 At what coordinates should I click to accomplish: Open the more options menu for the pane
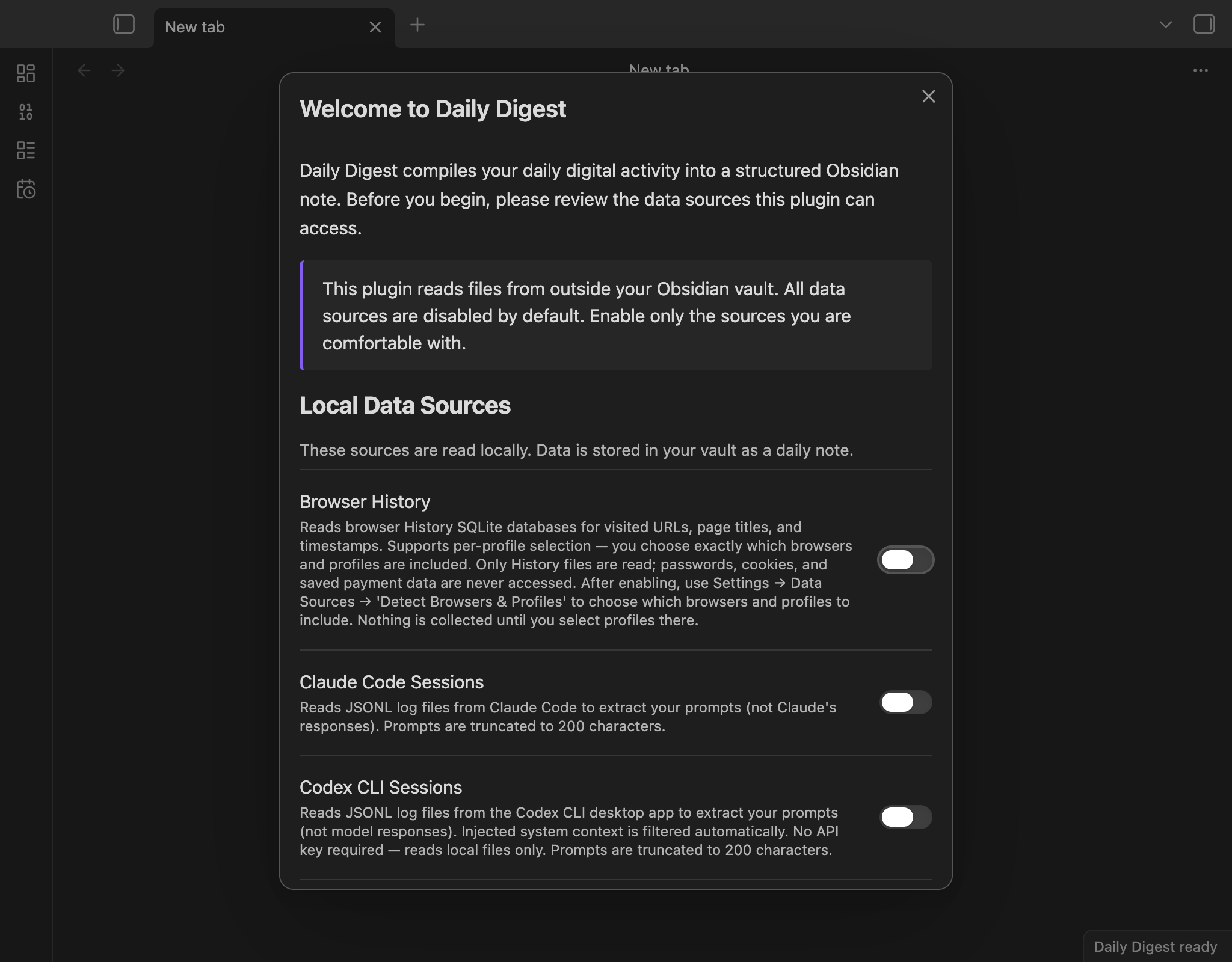(x=1201, y=70)
